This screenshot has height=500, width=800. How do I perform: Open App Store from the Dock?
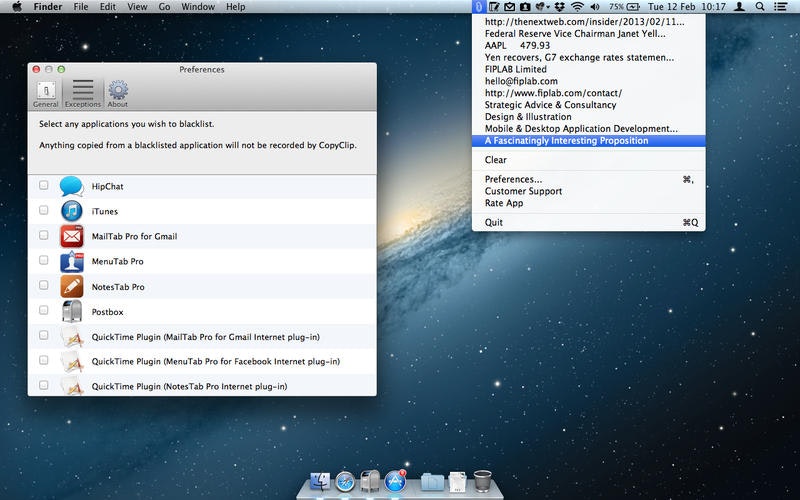pyautogui.click(x=395, y=481)
